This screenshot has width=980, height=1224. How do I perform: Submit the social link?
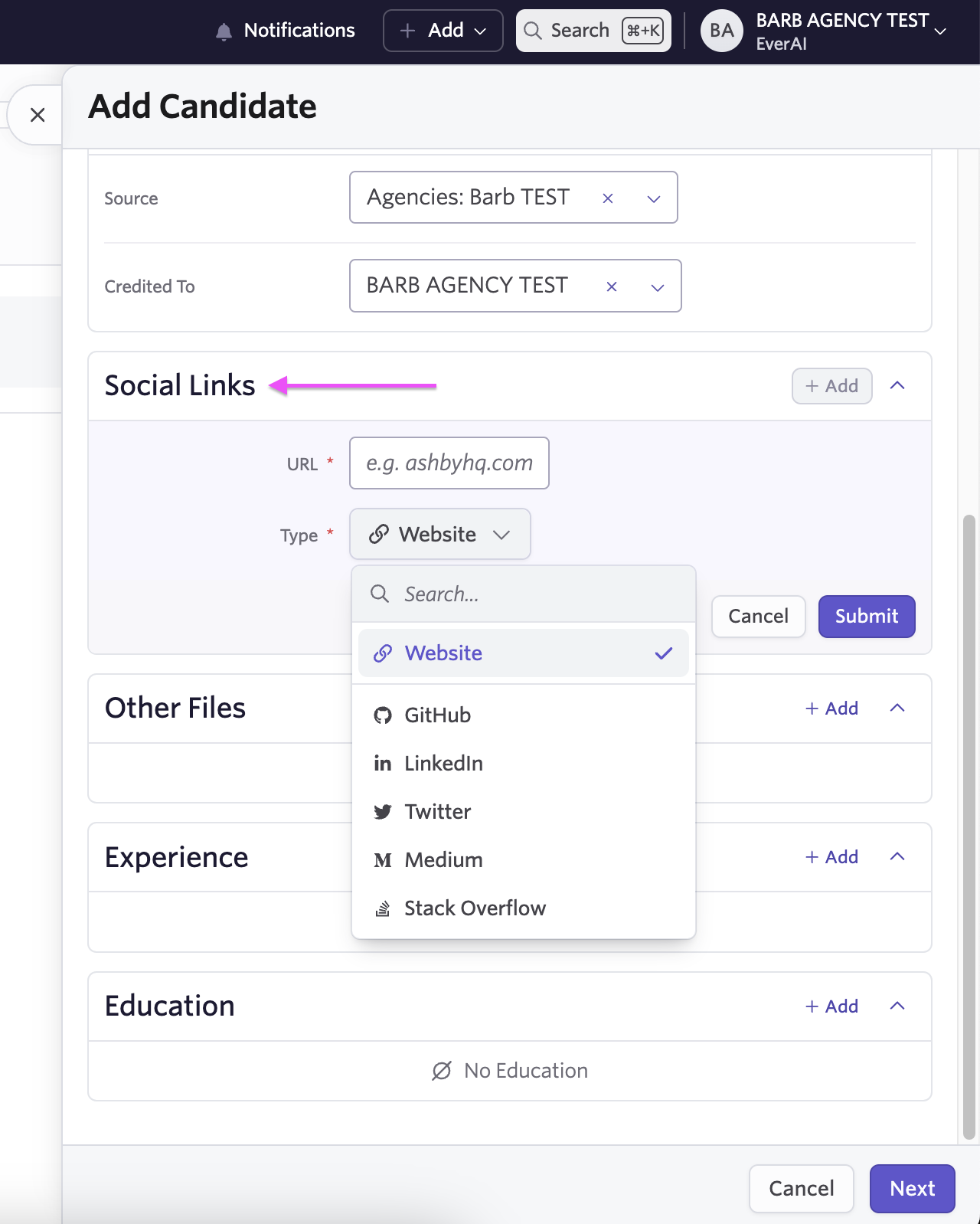[867, 617]
